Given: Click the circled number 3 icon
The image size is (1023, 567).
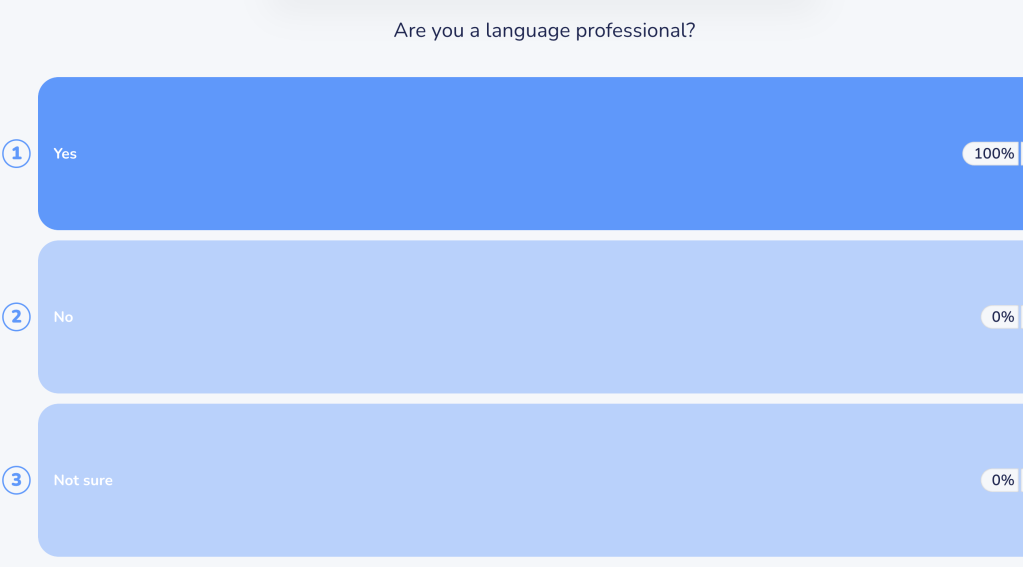Looking at the screenshot, I should click(x=16, y=480).
